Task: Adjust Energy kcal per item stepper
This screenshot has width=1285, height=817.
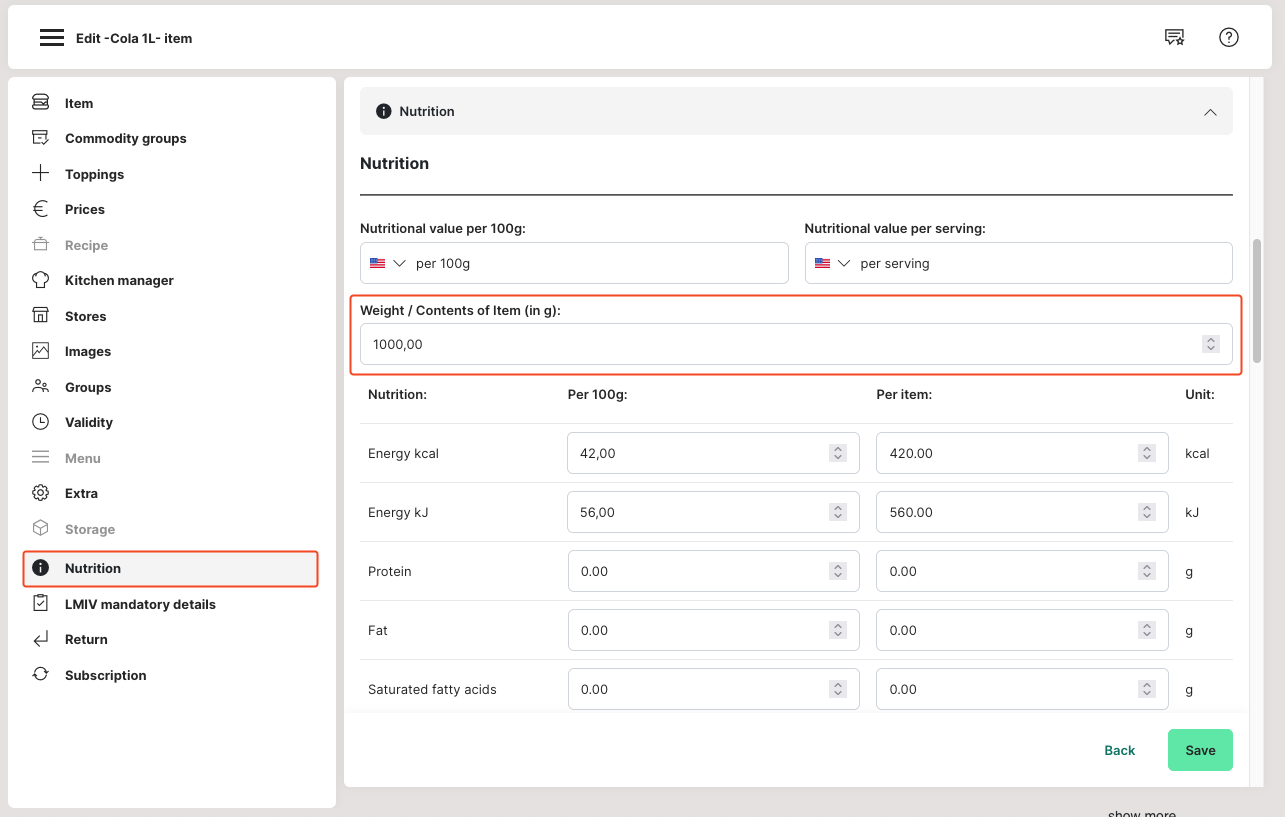Action: [1147, 453]
